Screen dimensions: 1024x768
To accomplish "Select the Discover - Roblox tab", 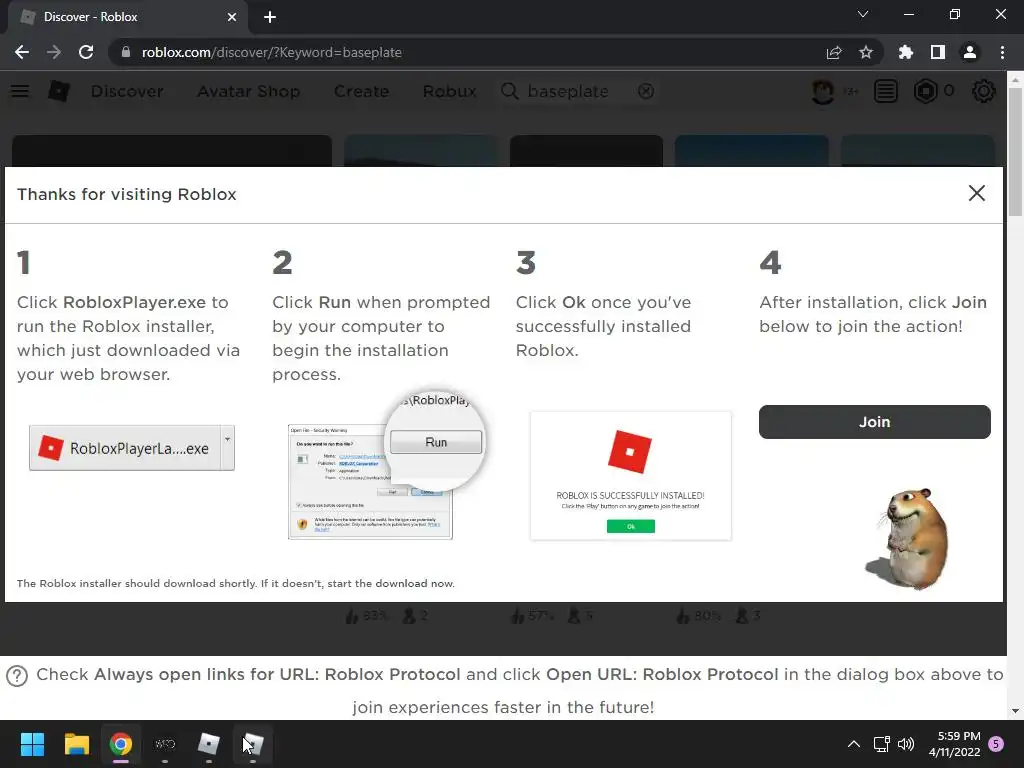I will tap(127, 17).
